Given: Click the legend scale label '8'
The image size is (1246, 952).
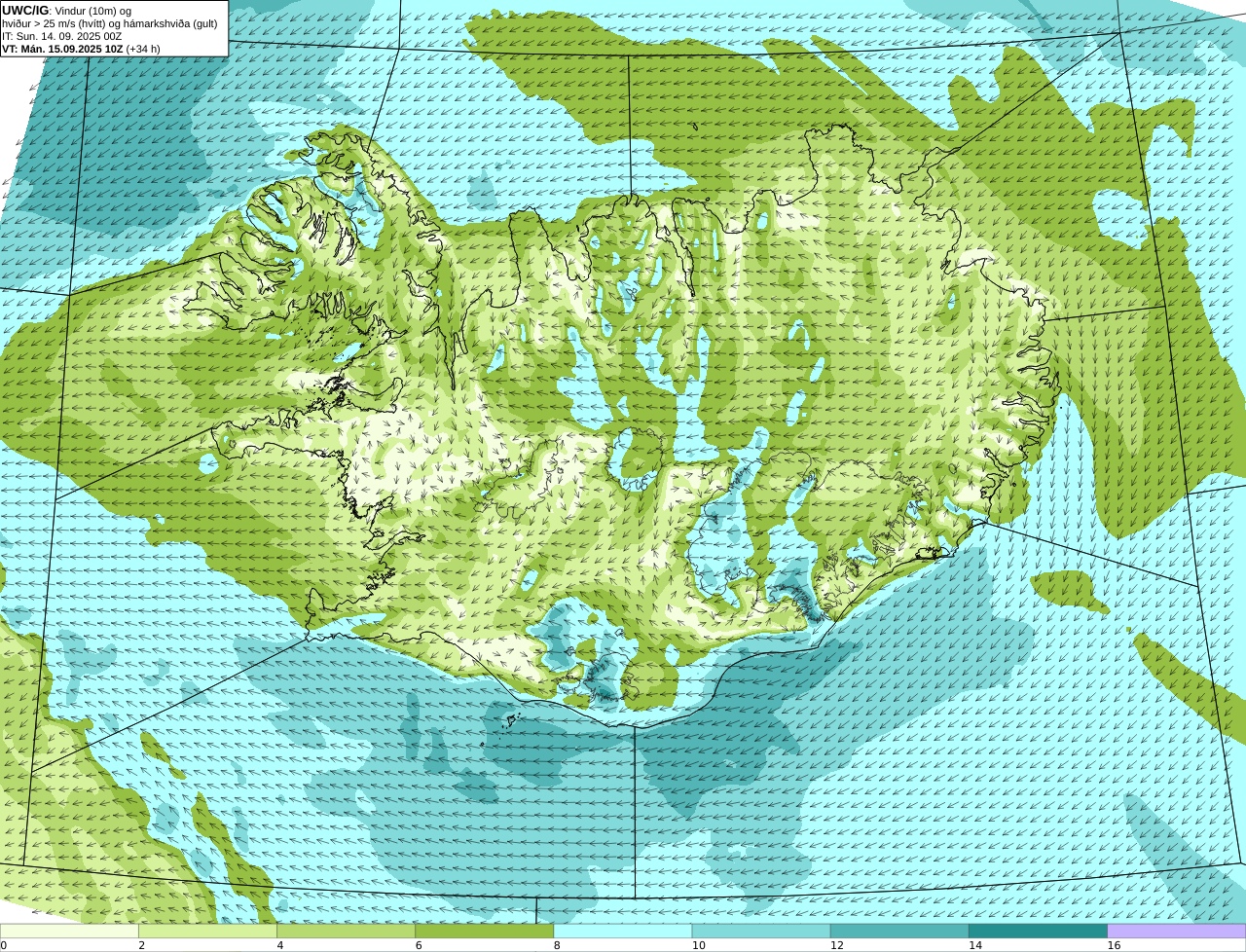Looking at the screenshot, I should tap(557, 945).
